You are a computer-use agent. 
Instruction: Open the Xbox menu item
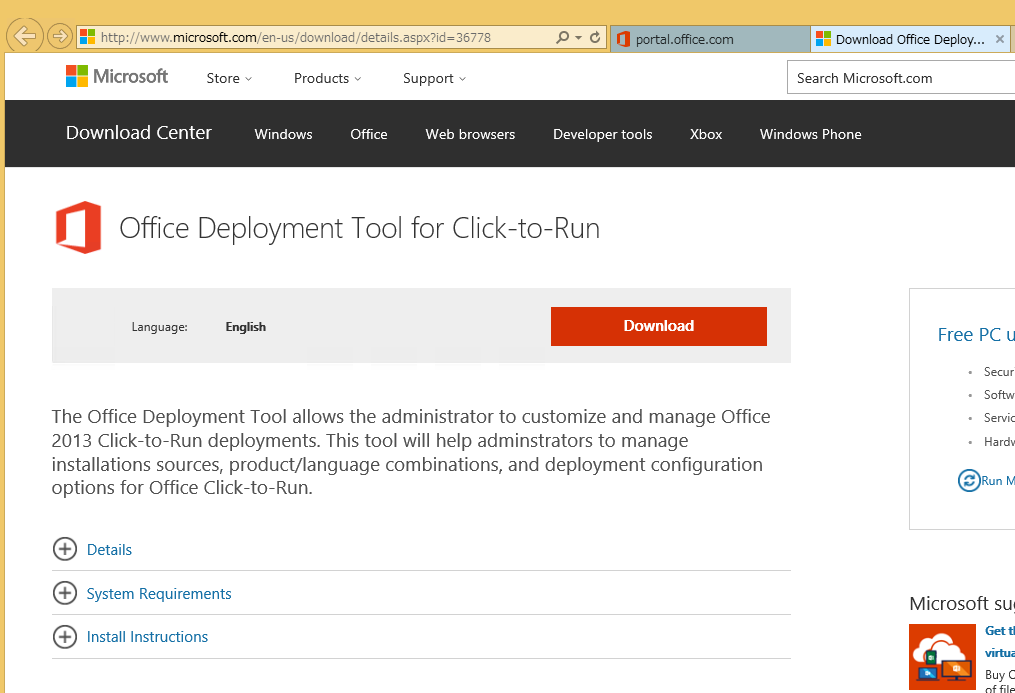(706, 134)
